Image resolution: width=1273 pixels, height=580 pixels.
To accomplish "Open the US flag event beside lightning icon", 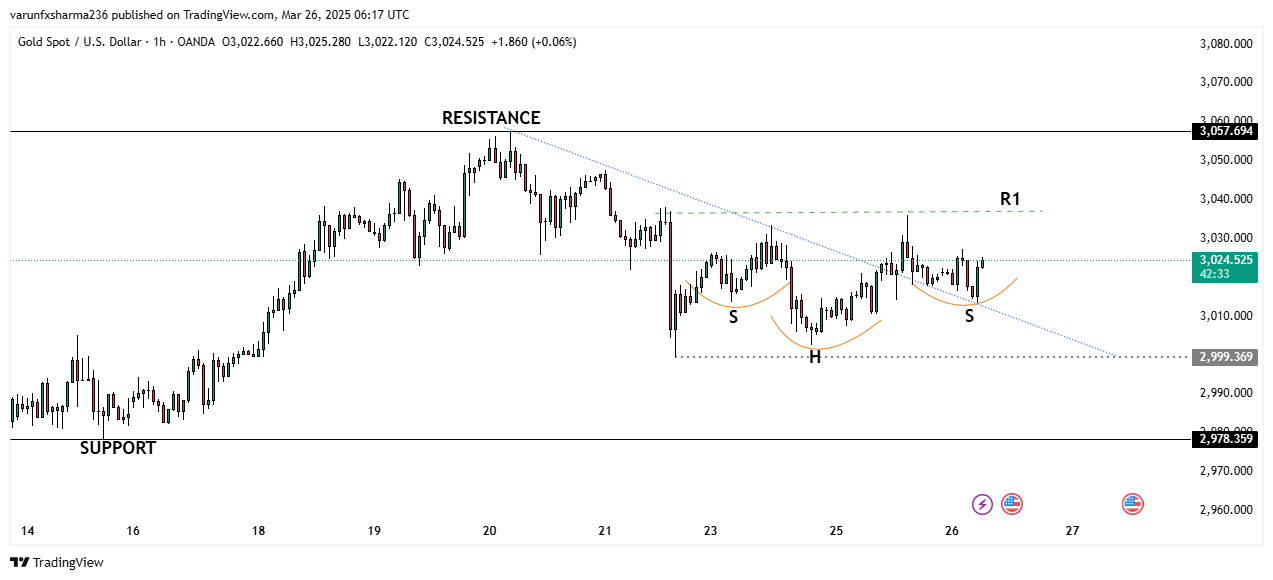I will [1012, 504].
